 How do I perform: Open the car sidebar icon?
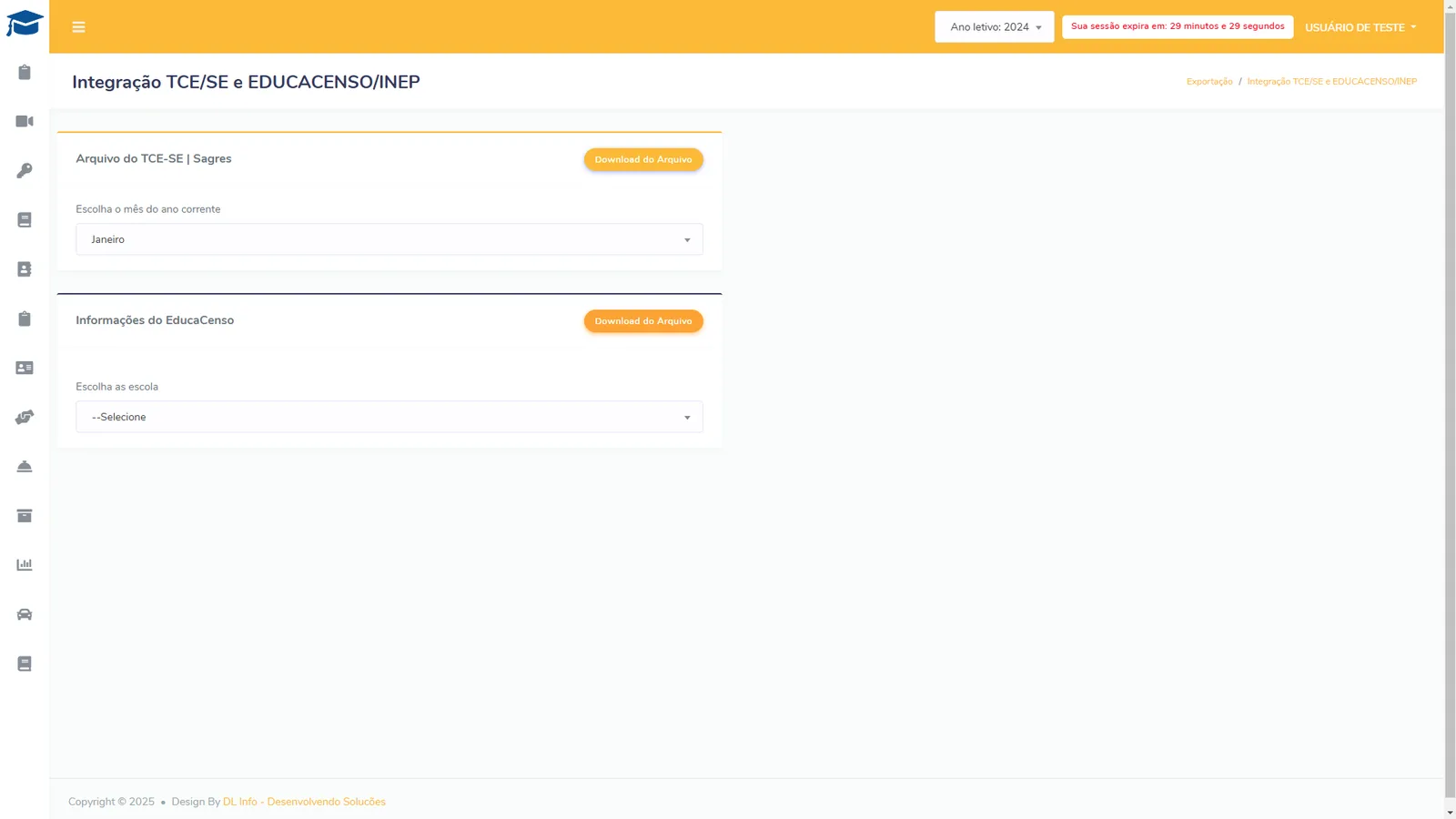[x=25, y=614]
